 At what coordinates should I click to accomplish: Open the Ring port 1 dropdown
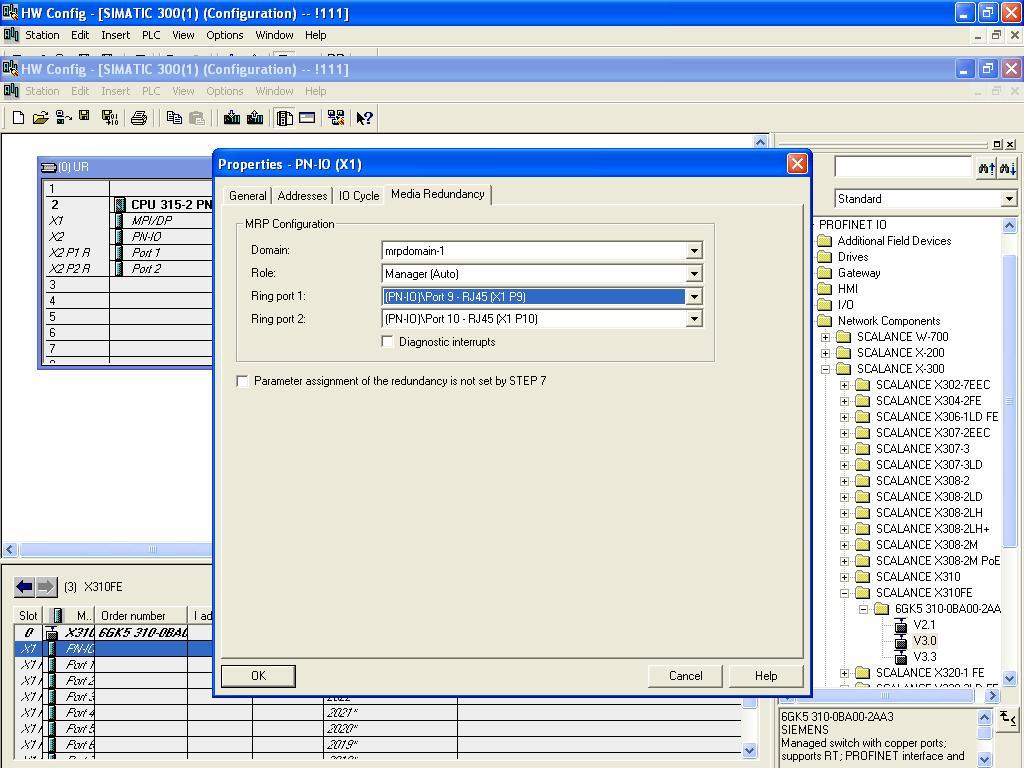click(x=694, y=296)
